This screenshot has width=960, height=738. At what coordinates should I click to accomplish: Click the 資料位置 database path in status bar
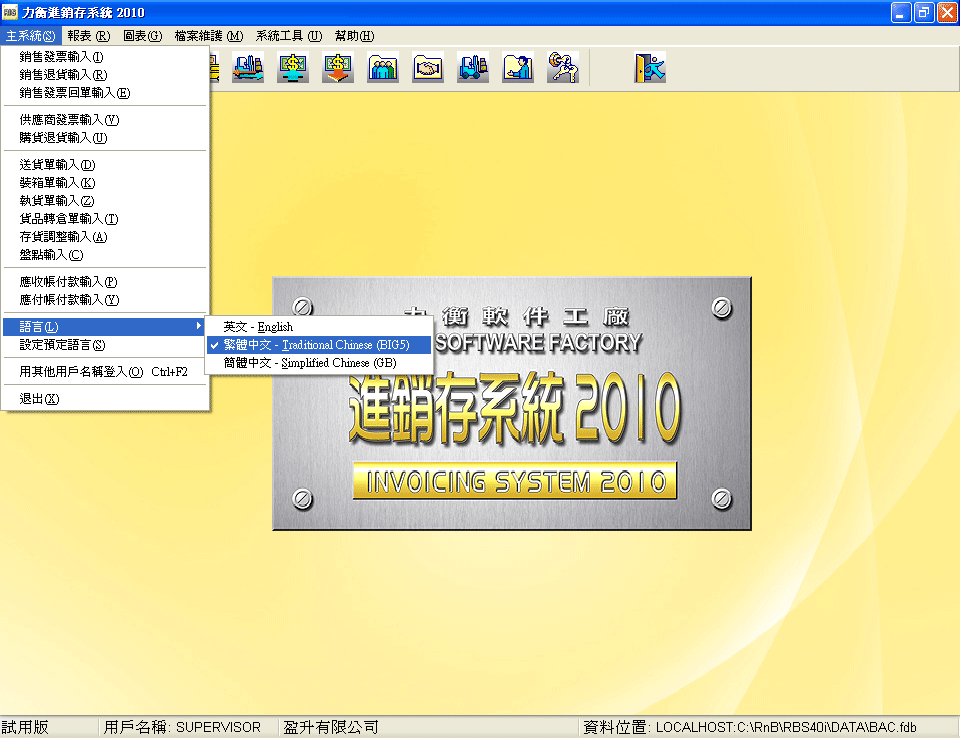(750, 728)
